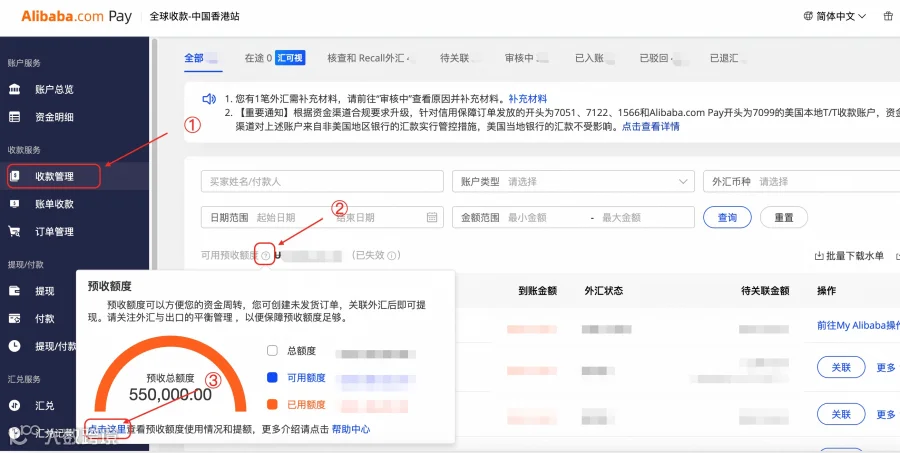900x453 pixels.
Task: Click the 资金明细 list icon
Action: [14, 117]
